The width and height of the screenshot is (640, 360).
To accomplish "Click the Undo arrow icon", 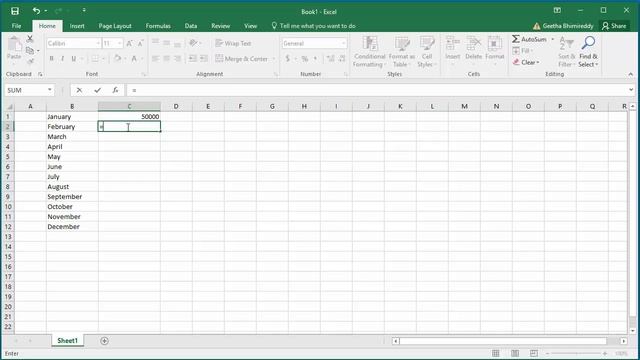I will (36, 11).
